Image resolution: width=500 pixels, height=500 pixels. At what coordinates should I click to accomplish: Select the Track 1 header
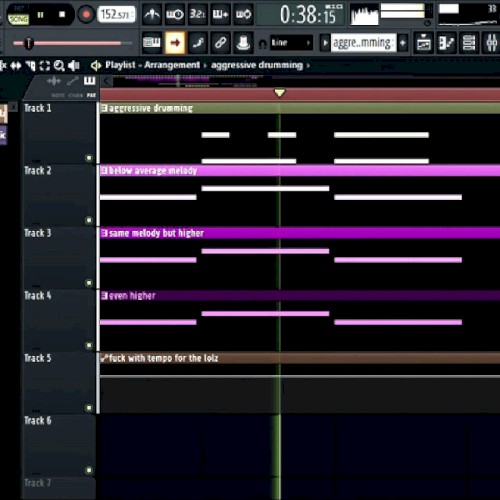click(59, 133)
